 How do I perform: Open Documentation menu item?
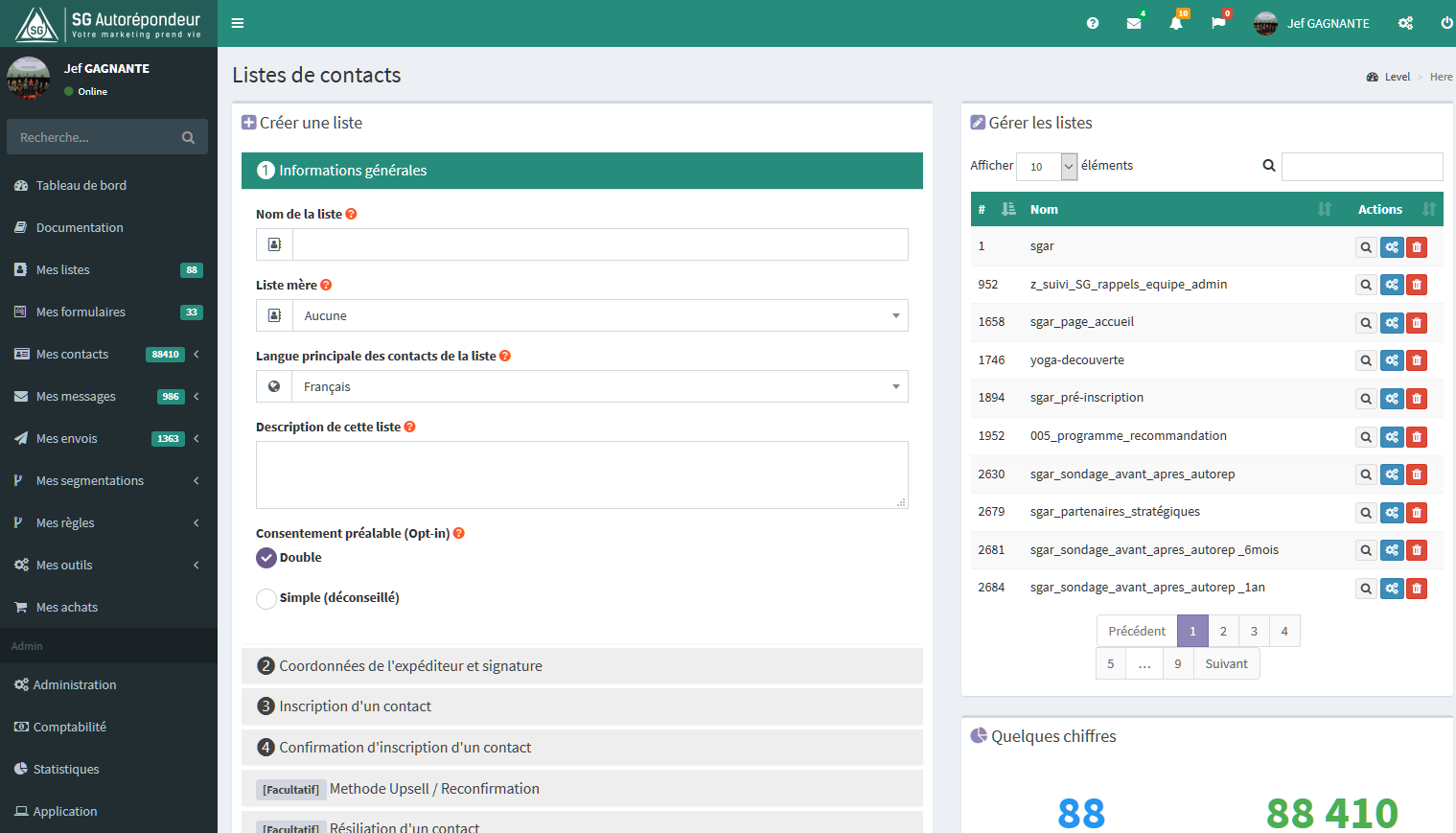coord(108,227)
